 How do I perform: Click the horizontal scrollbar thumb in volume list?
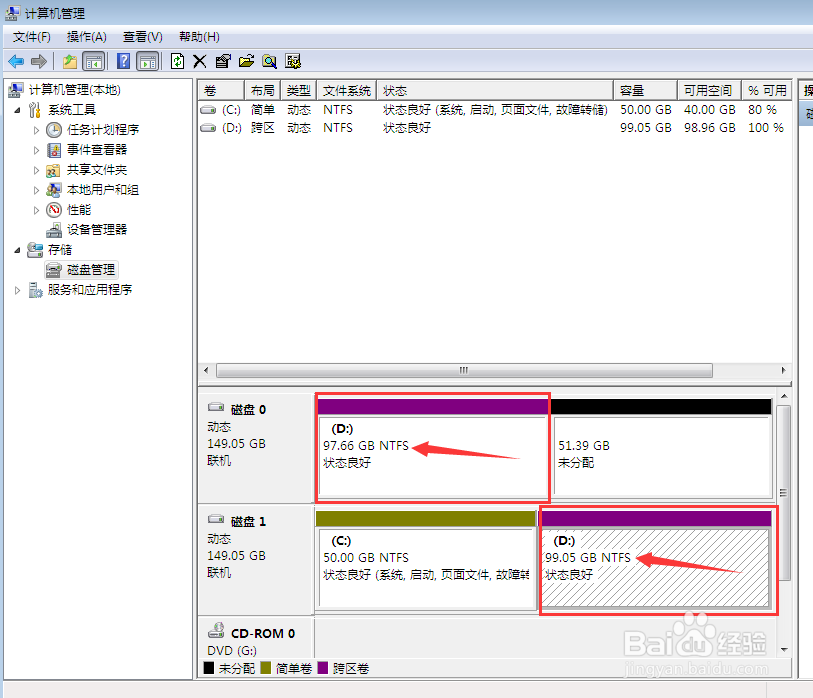(464, 370)
